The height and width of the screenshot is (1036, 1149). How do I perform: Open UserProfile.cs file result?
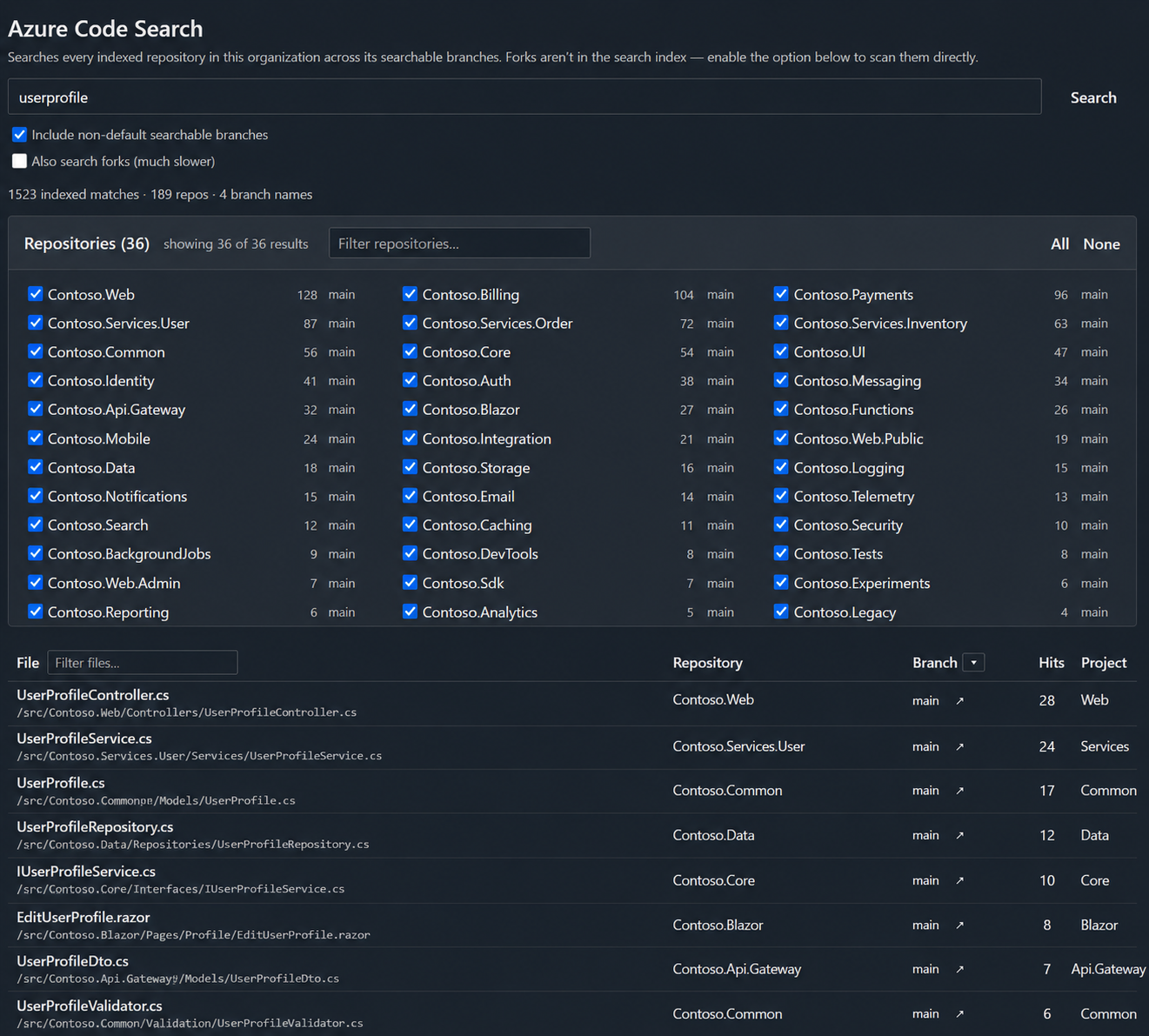pos(61,783)
